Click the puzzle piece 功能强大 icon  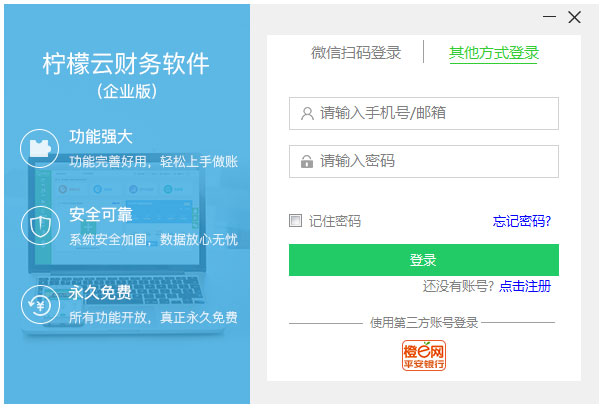pos(39,148)
